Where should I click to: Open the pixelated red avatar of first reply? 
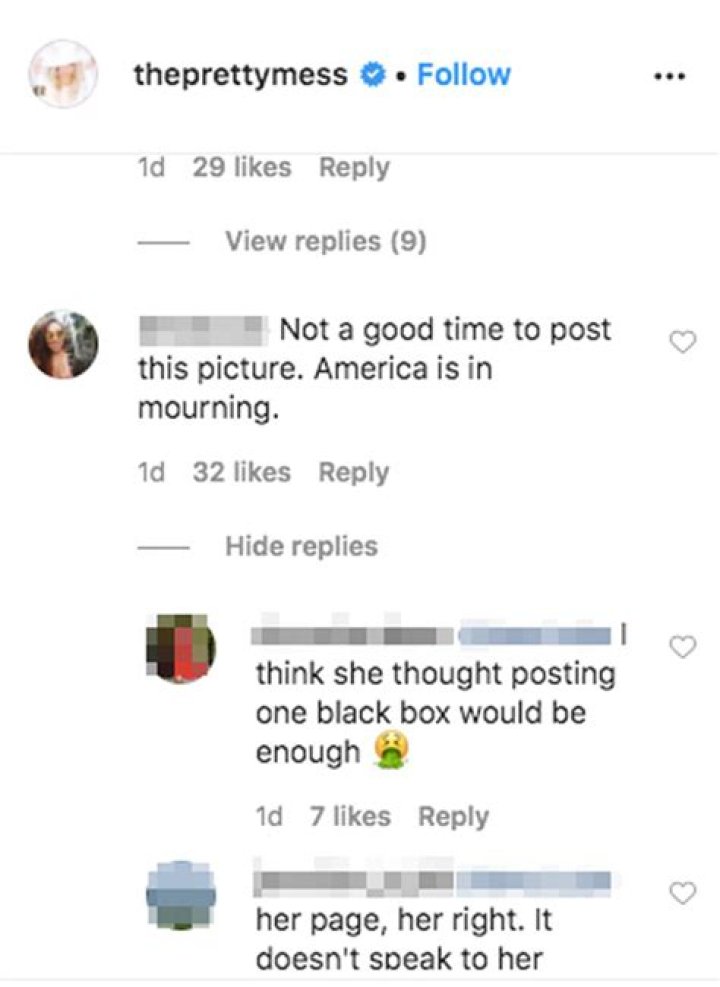click(x=181, y=648)
